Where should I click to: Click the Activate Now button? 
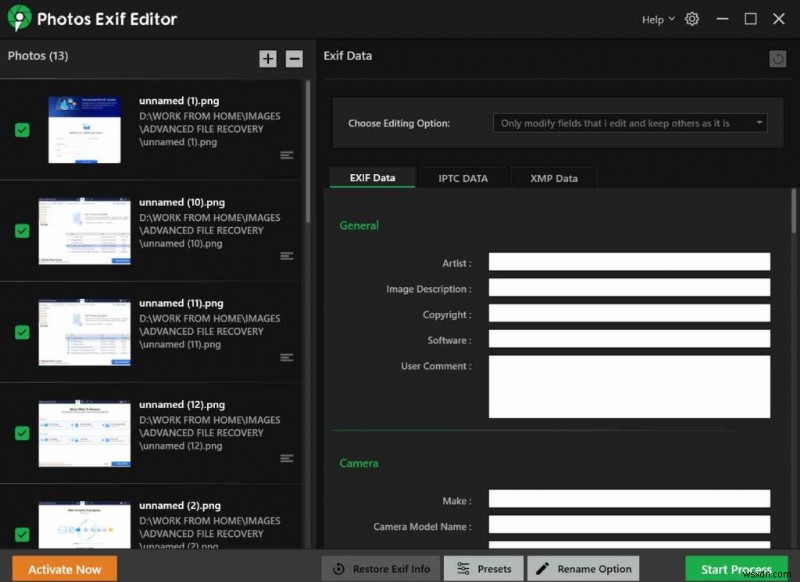click(x=63, y=568)
